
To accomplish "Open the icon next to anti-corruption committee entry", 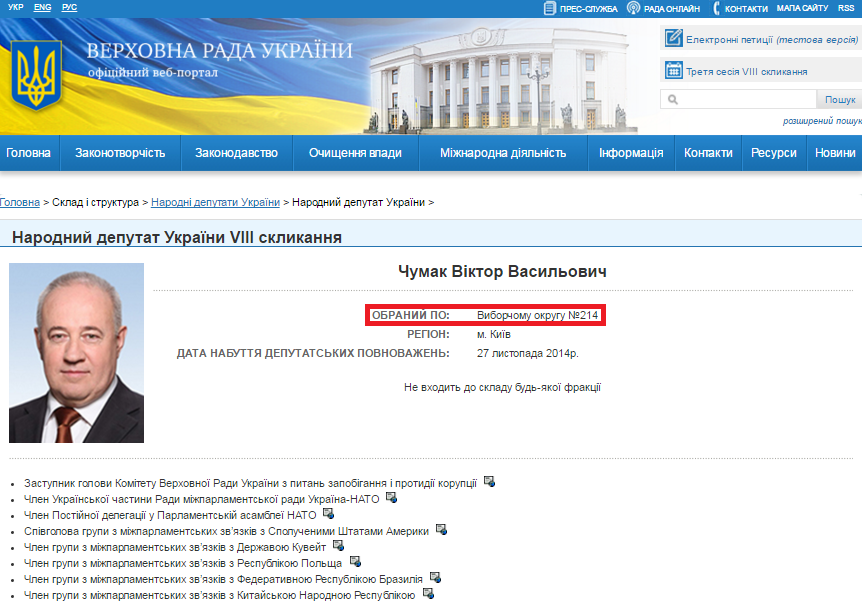I will pos(489,481).
